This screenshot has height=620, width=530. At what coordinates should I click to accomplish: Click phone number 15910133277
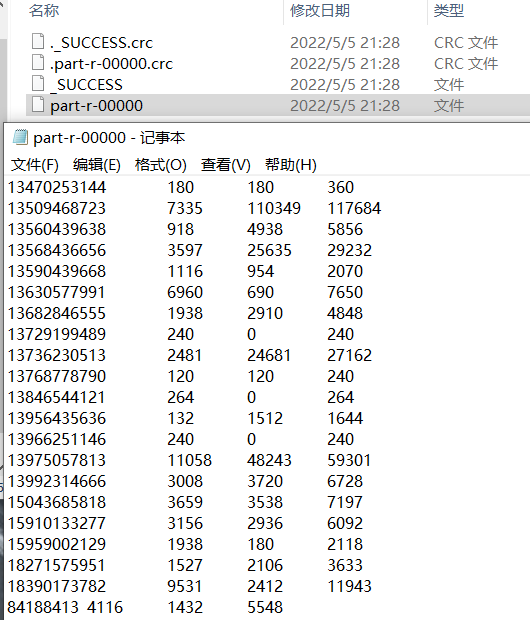click(57, 523)
